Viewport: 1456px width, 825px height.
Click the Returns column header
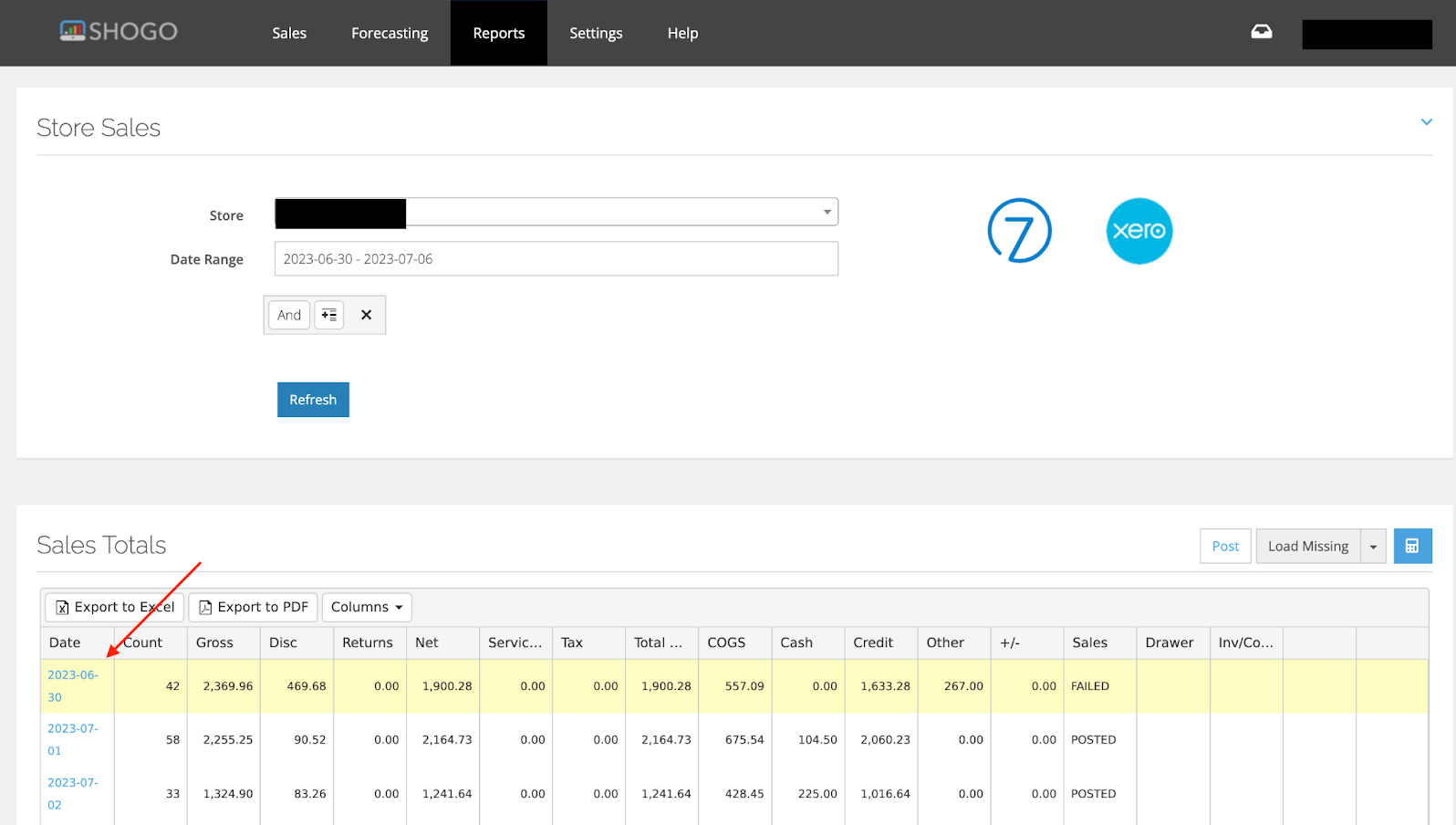click(369, 642)
